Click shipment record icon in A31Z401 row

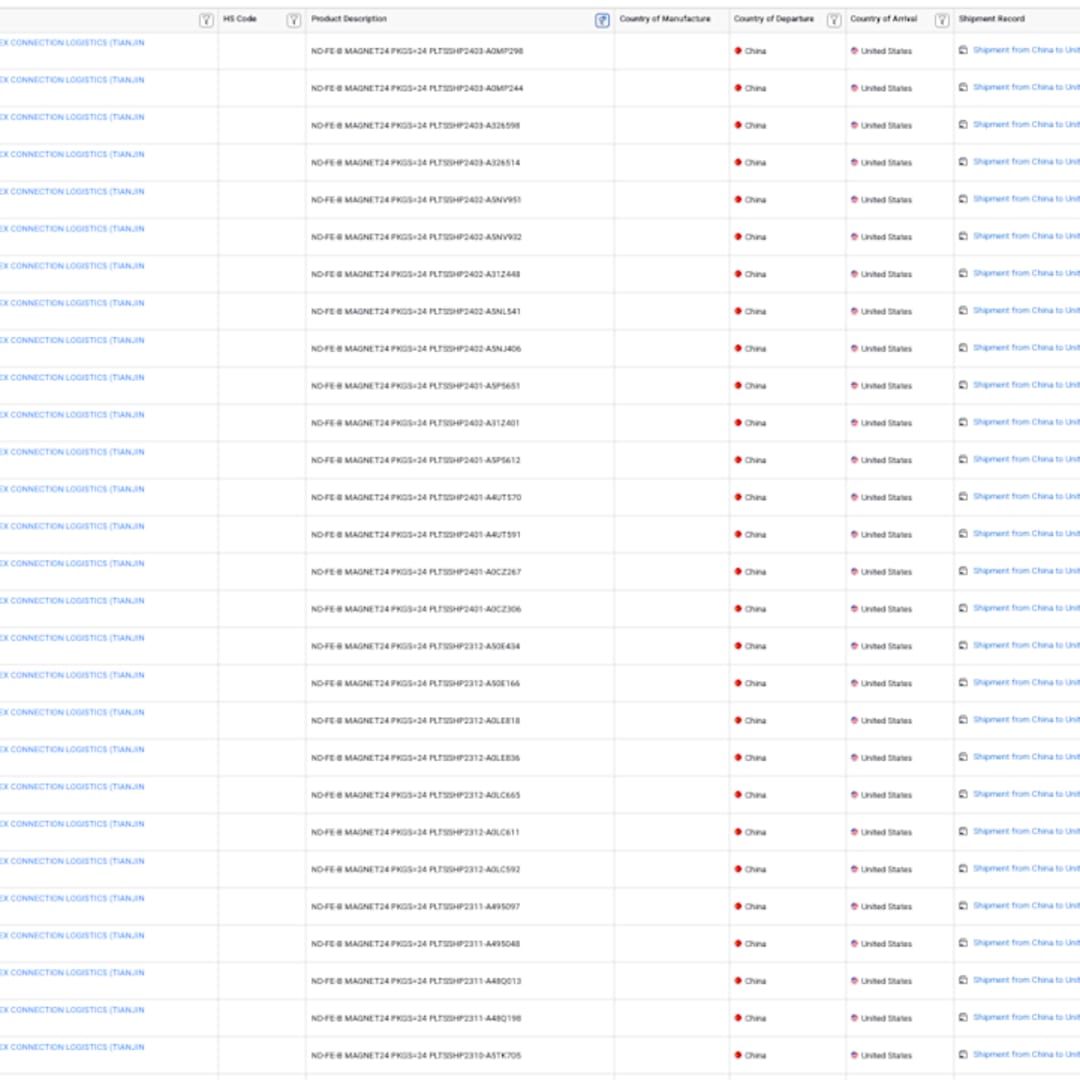963,422
